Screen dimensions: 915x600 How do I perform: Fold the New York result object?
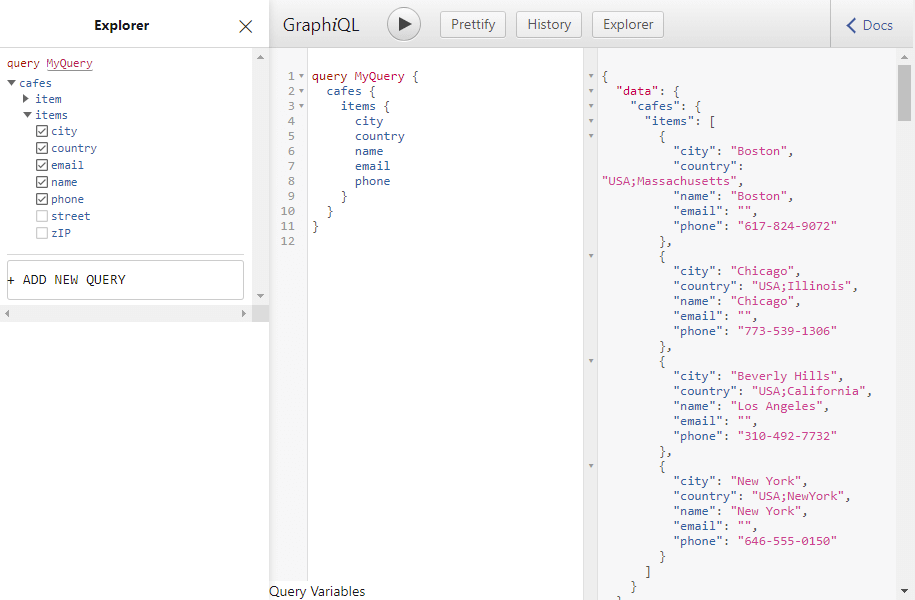click(591, 466)
